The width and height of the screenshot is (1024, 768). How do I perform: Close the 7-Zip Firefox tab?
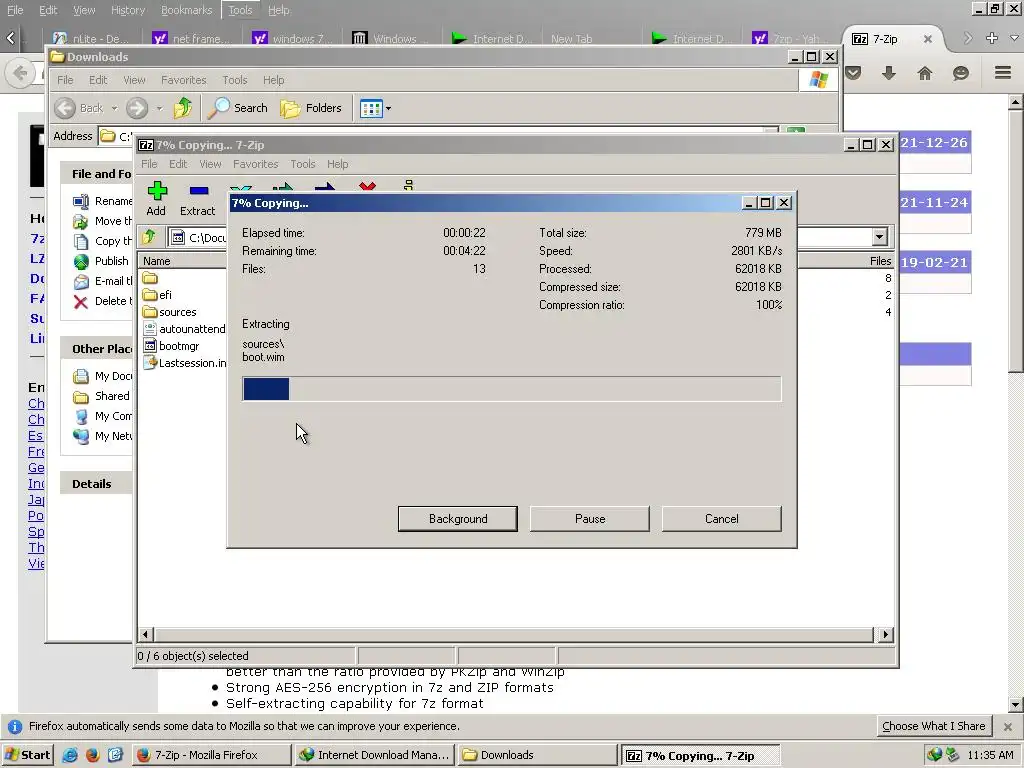point(927,39)
